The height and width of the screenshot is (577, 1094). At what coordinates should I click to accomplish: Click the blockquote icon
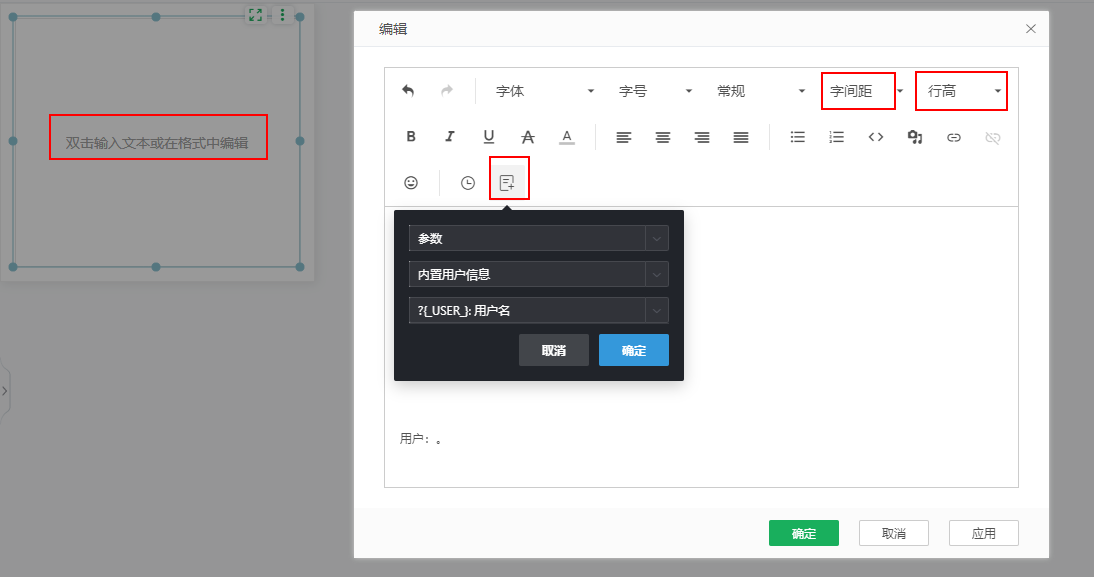[914, 137]
